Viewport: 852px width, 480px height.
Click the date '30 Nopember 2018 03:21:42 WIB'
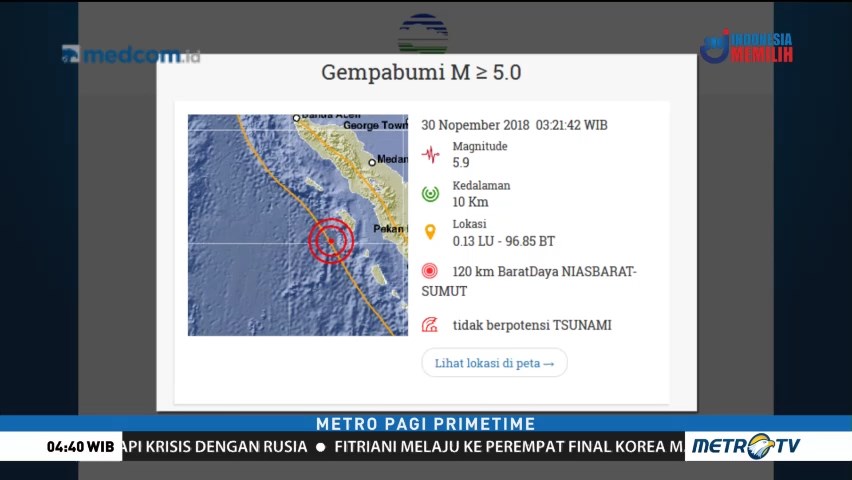click(x=515, y=125)
